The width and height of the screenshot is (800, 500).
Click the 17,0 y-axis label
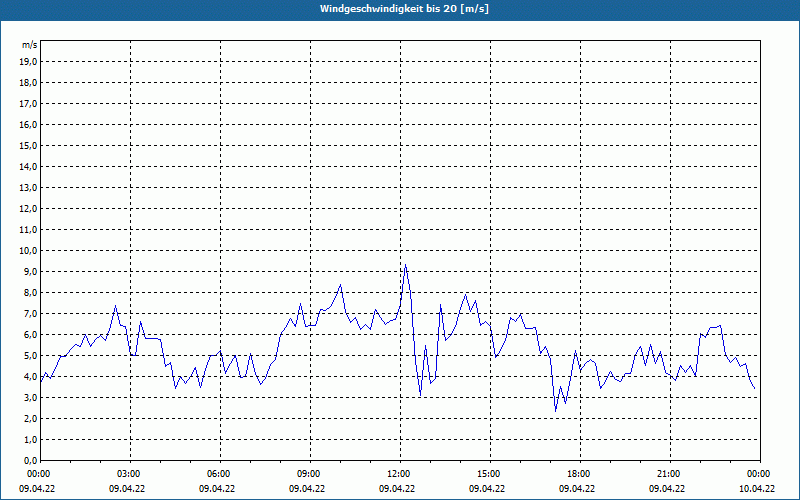pos(29,104)
